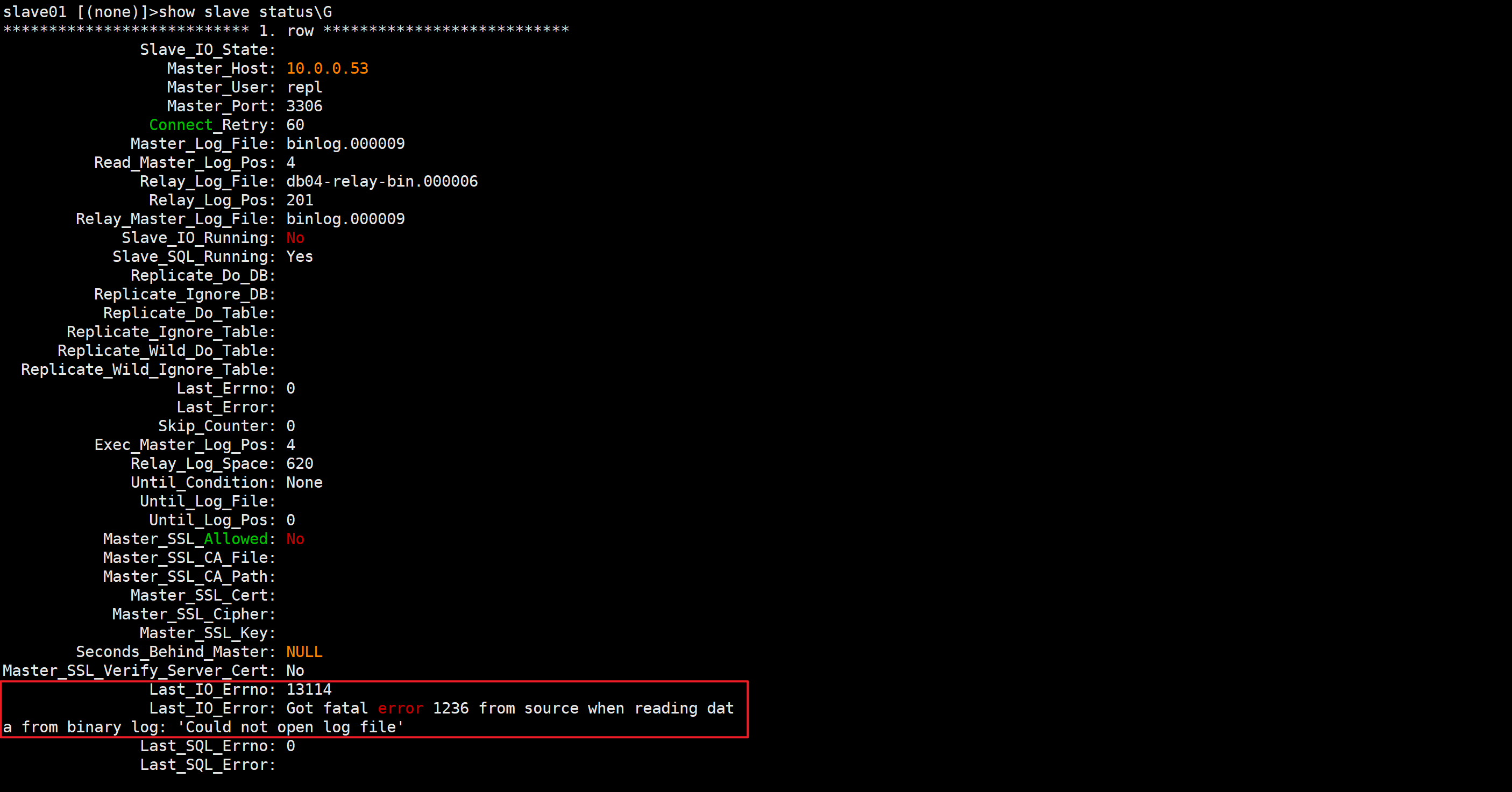Click the Relay_Log_File value db04-relay-bin.000006
This screenshot has width=1512, height=792.
tap(382, 181)
